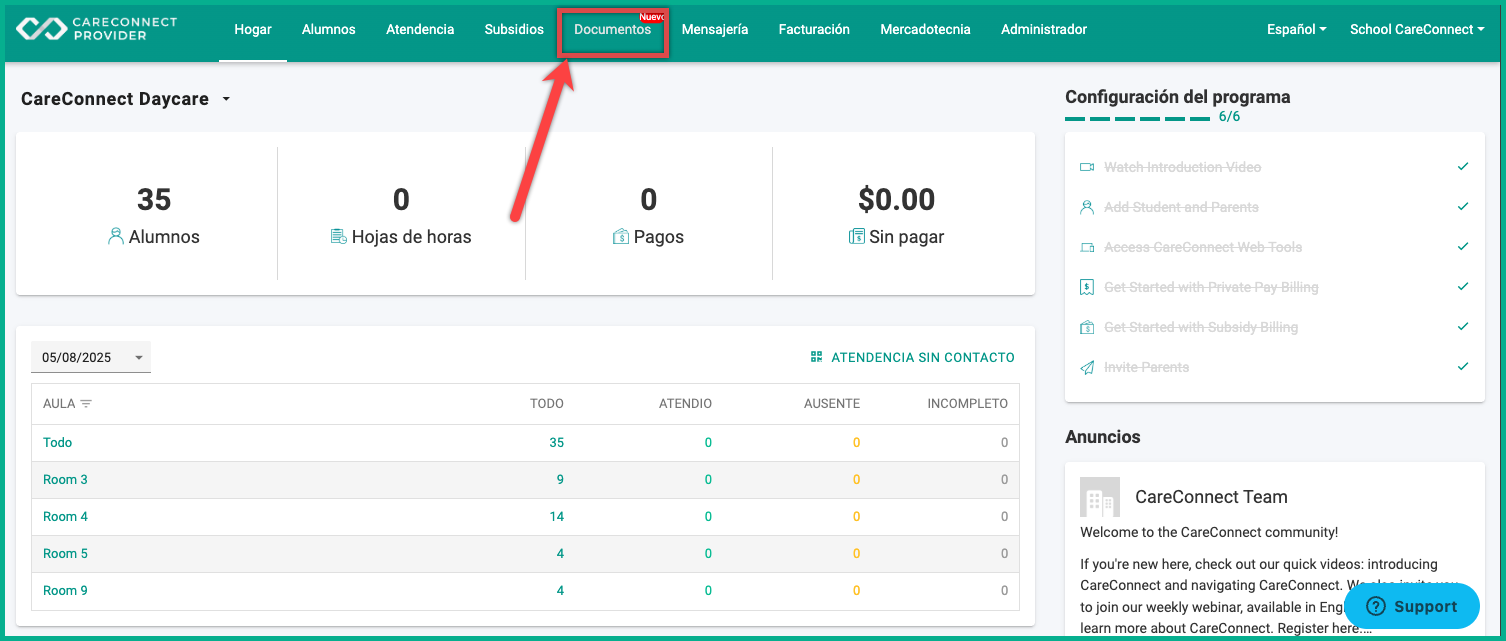
Task: Click Access CareConnect Web Tools link
Action: tap(1203, 247)
